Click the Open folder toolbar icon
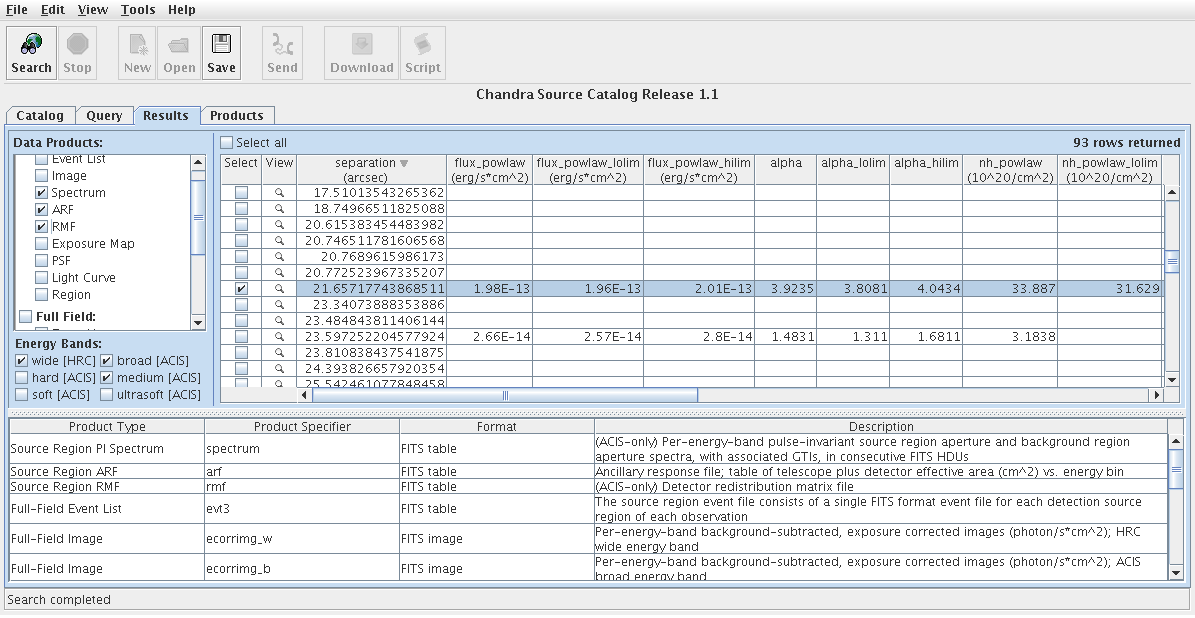Image resolution: width=1195 pixels, height=618 pixels. tap(179, 46)
